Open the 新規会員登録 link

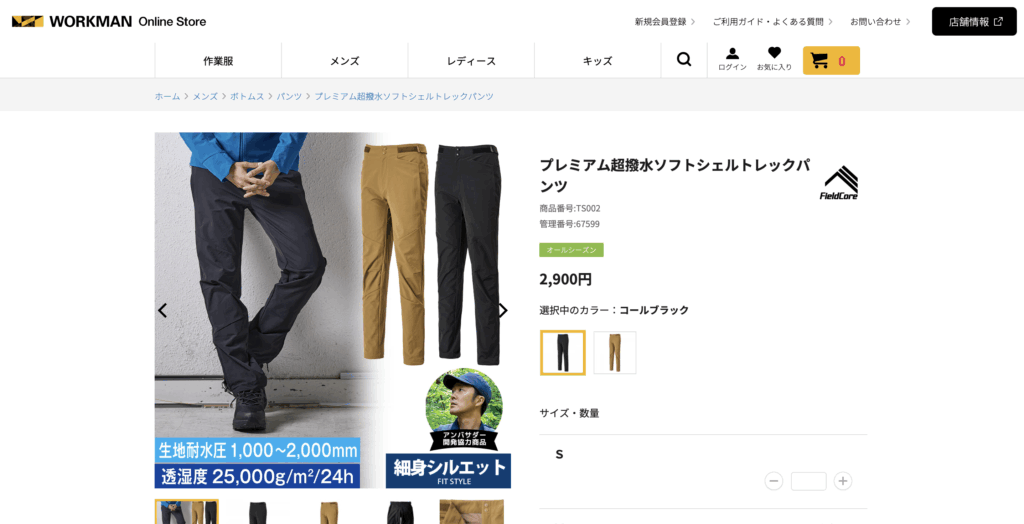(x=664, y=22)
